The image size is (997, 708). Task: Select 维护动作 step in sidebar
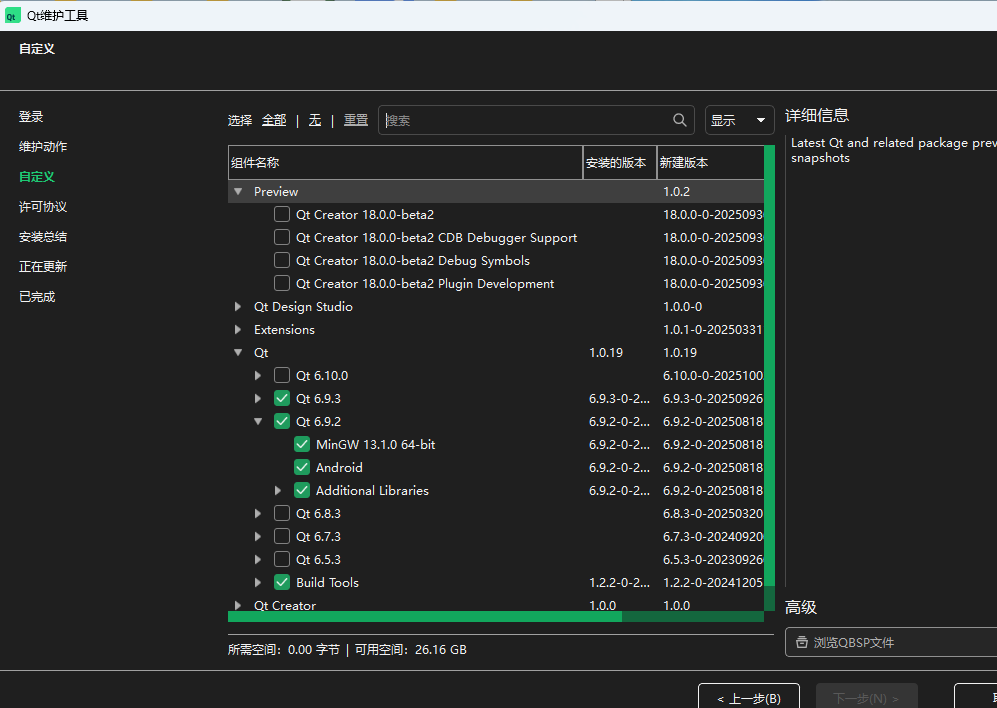pyautogui.click(x=43, y=146)
